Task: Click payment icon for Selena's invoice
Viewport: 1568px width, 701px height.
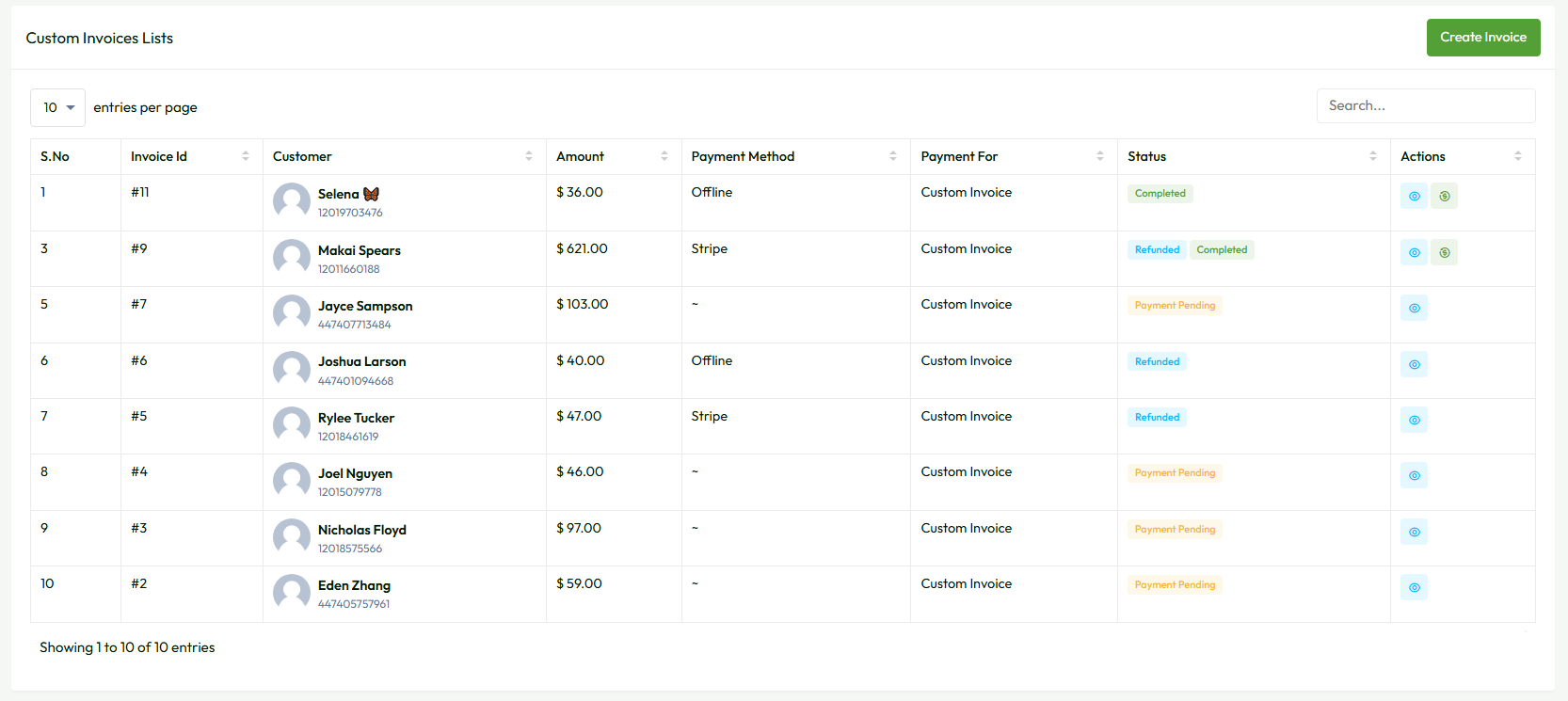Action: tap(1444, 196)
